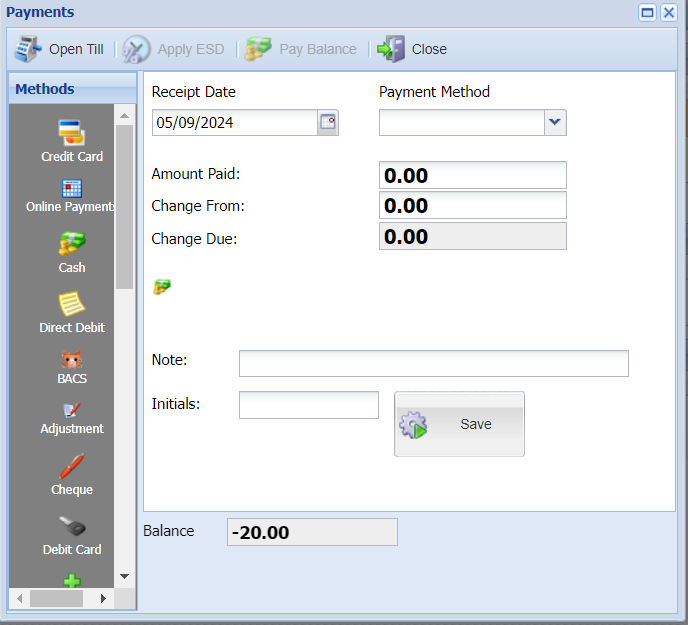Click the right arrow of horizontal scrollbar
The image size is (688, 625).
click(103, 598)
